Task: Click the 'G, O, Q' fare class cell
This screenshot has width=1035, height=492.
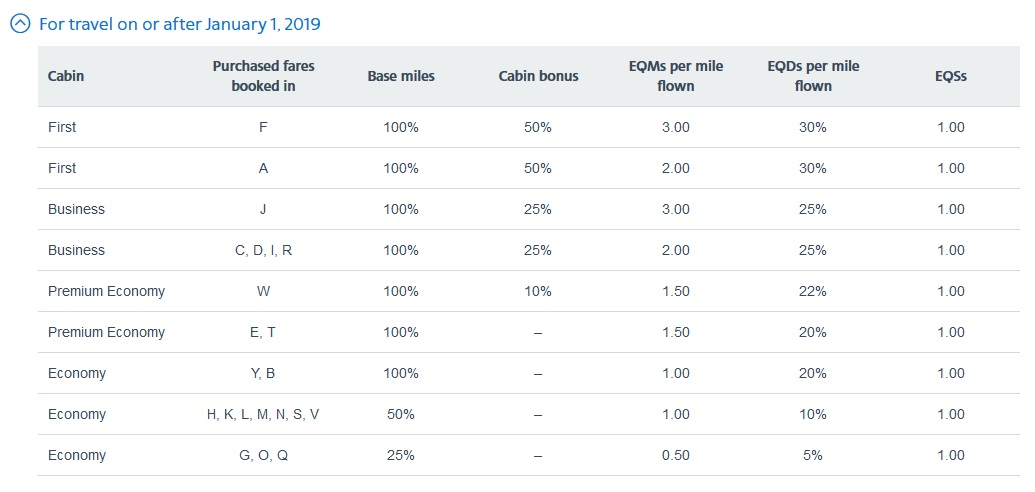Action: tap(263, 455)
